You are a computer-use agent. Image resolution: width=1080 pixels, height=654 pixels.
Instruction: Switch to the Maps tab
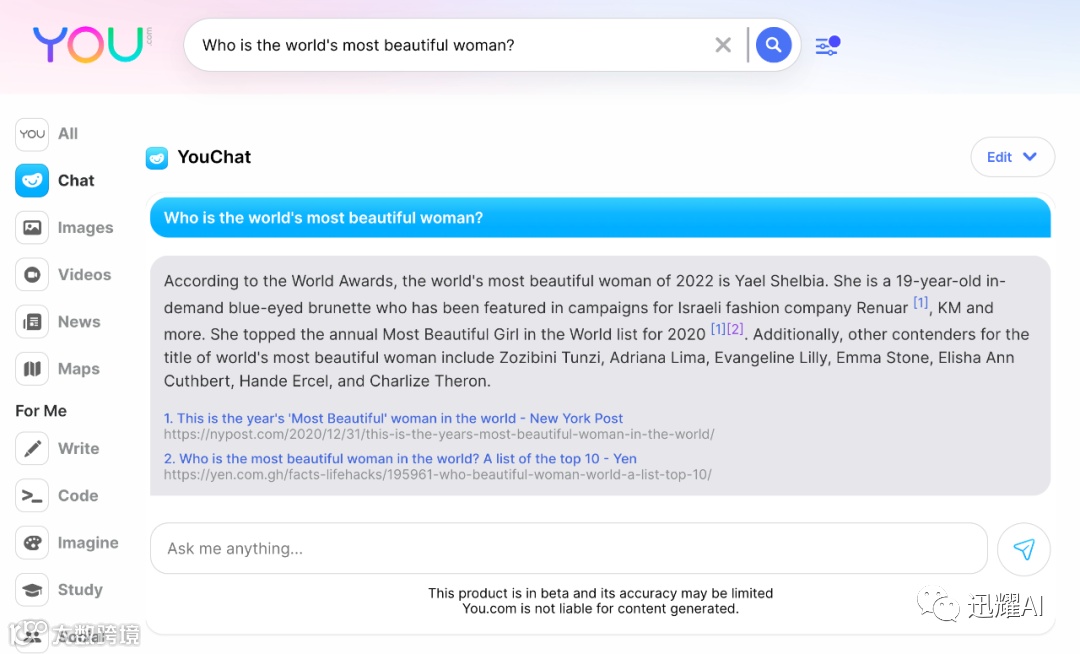click(x=79, y=369)
